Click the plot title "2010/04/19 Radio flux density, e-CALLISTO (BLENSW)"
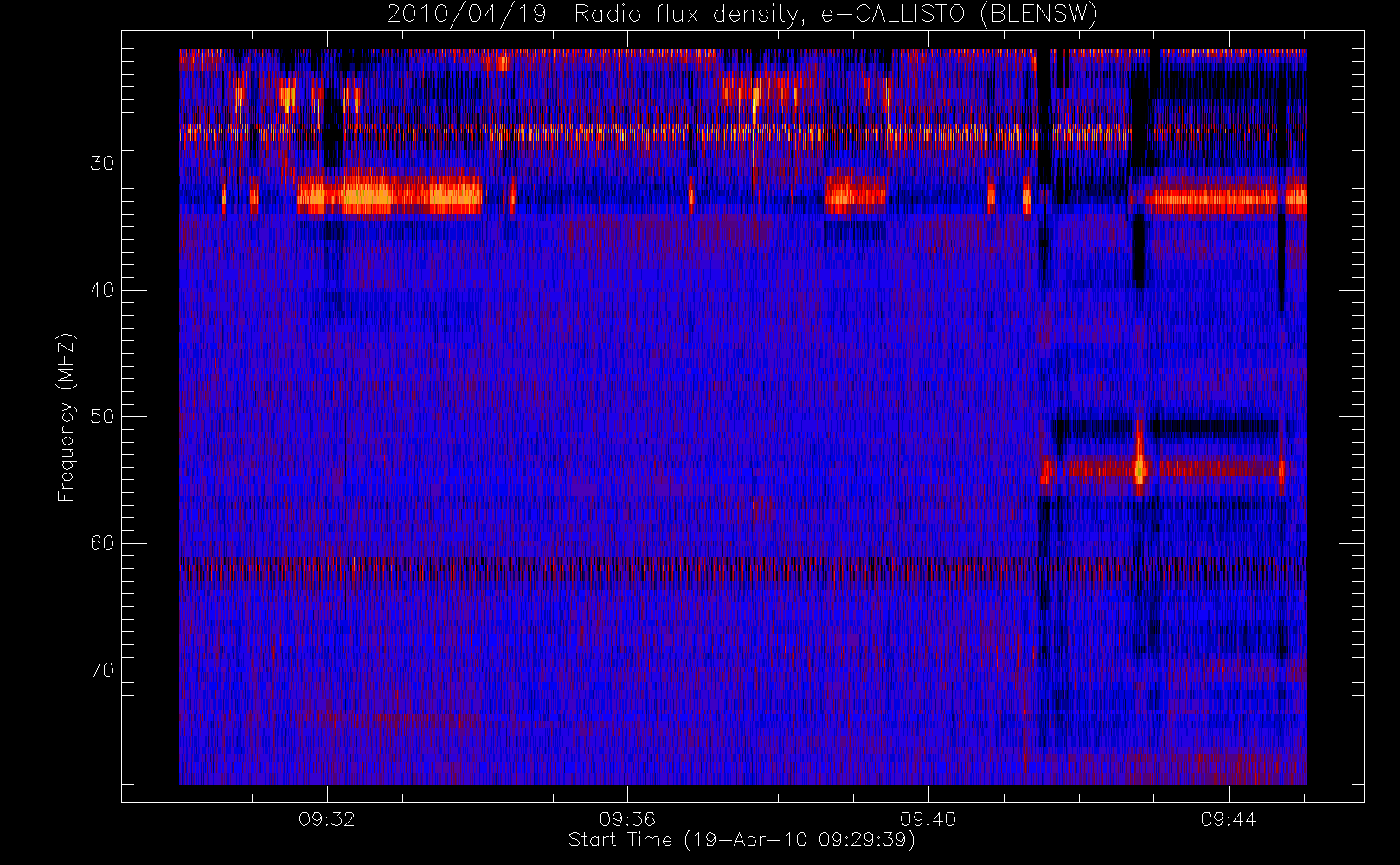This screenshot has height=865, width=1400. 742,15
